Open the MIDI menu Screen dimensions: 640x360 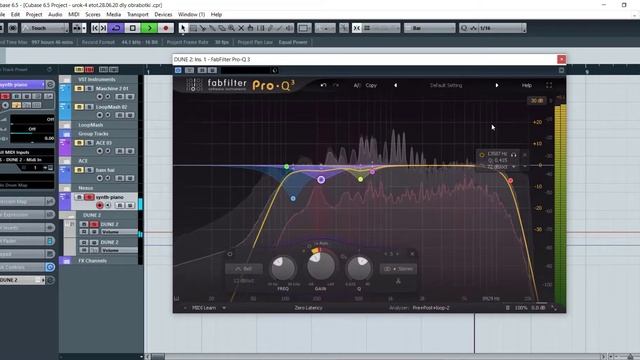74,14
